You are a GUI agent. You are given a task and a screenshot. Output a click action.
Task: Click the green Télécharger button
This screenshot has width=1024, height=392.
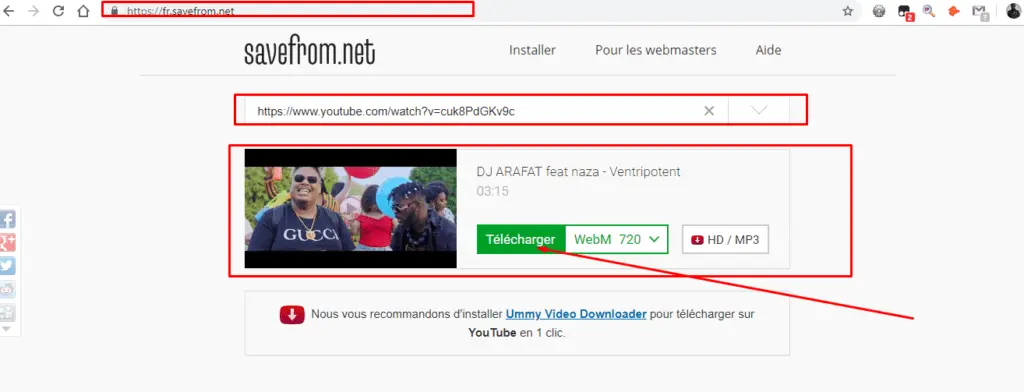tap(520, 240)
